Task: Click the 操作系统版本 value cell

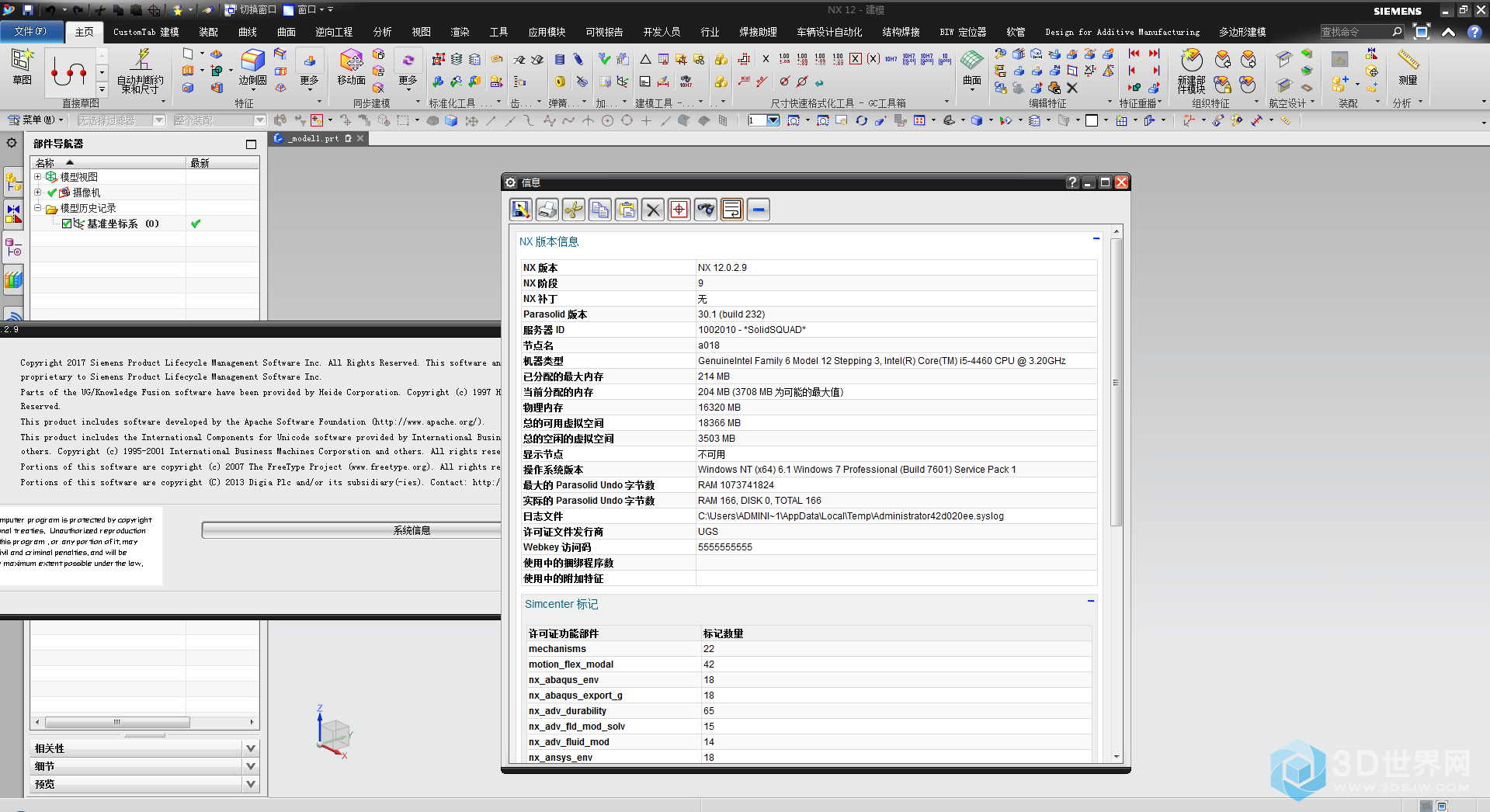Action: click(897, 470)
